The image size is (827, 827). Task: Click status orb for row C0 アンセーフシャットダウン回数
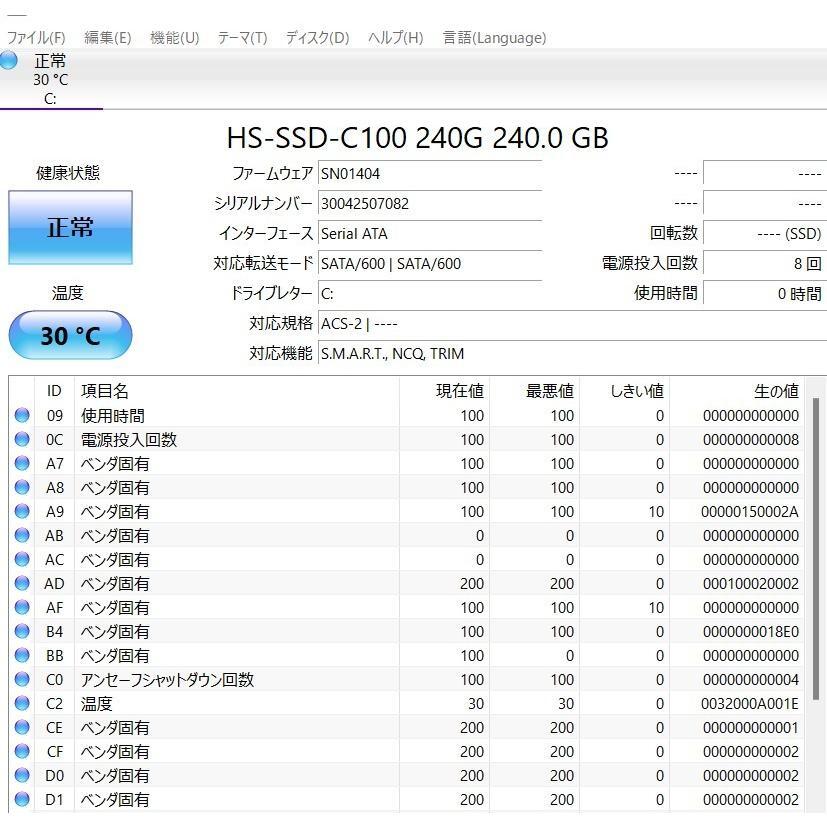22,680
